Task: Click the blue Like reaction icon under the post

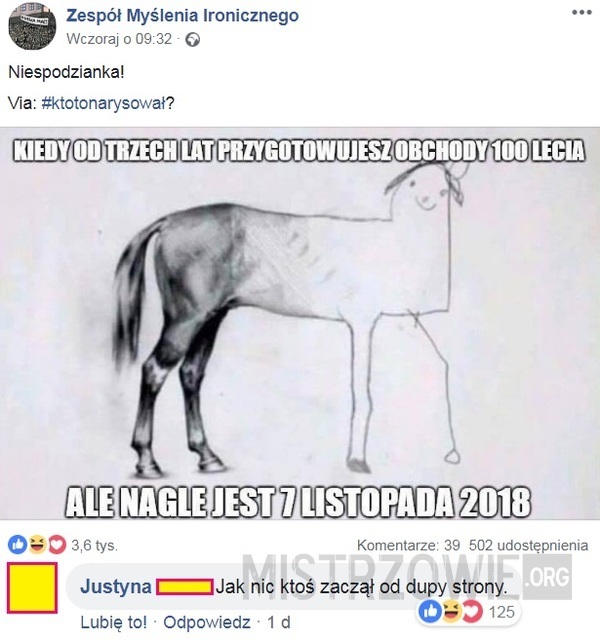Action: [x=17, y=545]
